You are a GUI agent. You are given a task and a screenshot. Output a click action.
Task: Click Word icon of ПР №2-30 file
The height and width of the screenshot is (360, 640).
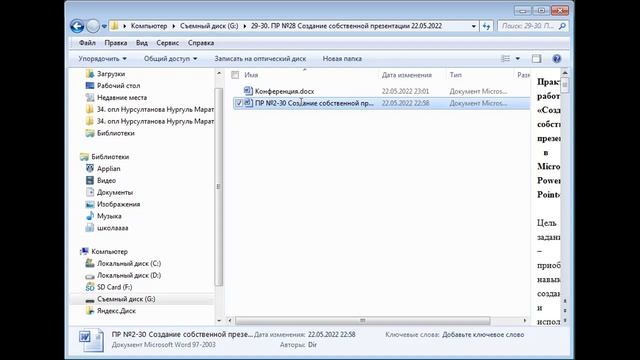pyautogui.click(x=248, y=103)
